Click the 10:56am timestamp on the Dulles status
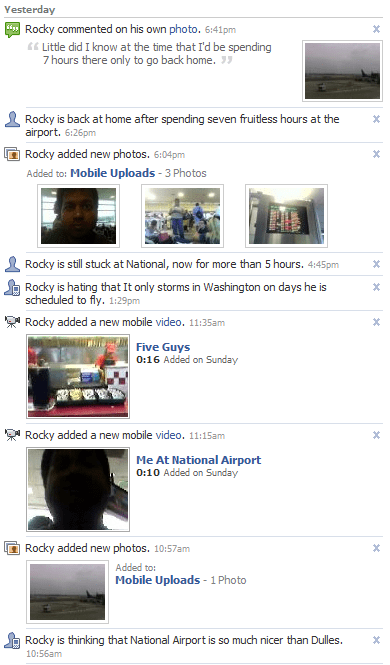 coord(44,654)
